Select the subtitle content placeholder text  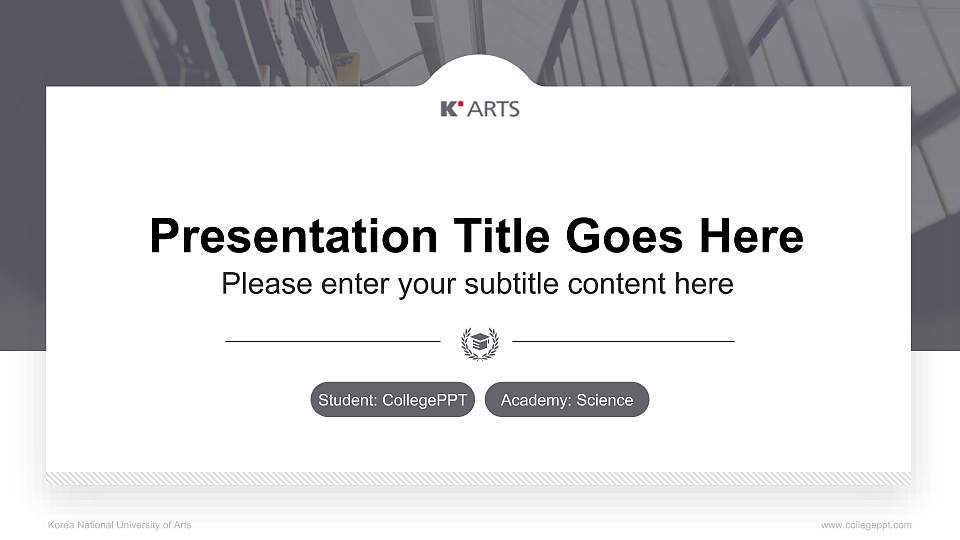tap(478, 283)
